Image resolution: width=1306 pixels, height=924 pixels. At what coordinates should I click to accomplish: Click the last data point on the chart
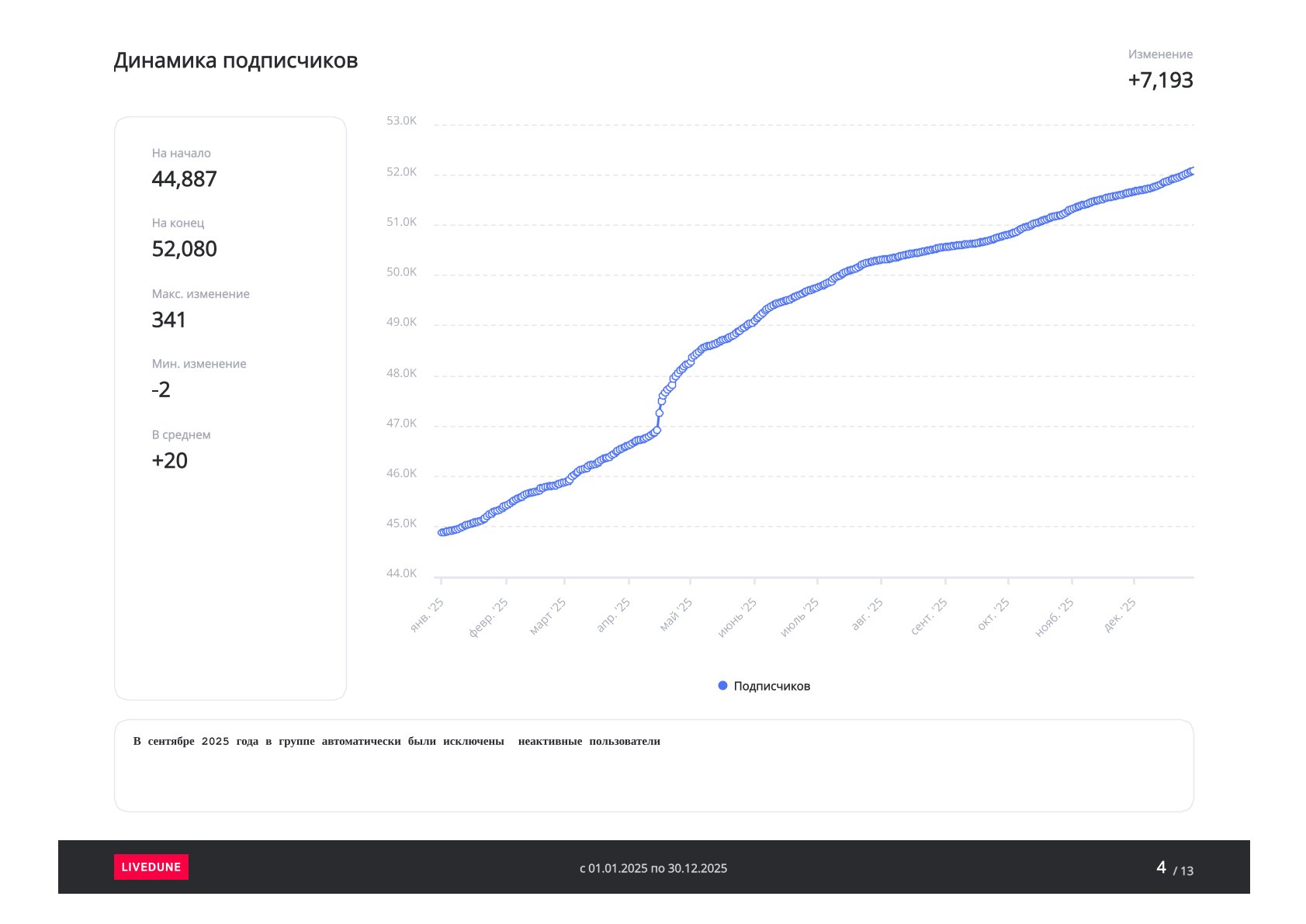point(1192,171)
